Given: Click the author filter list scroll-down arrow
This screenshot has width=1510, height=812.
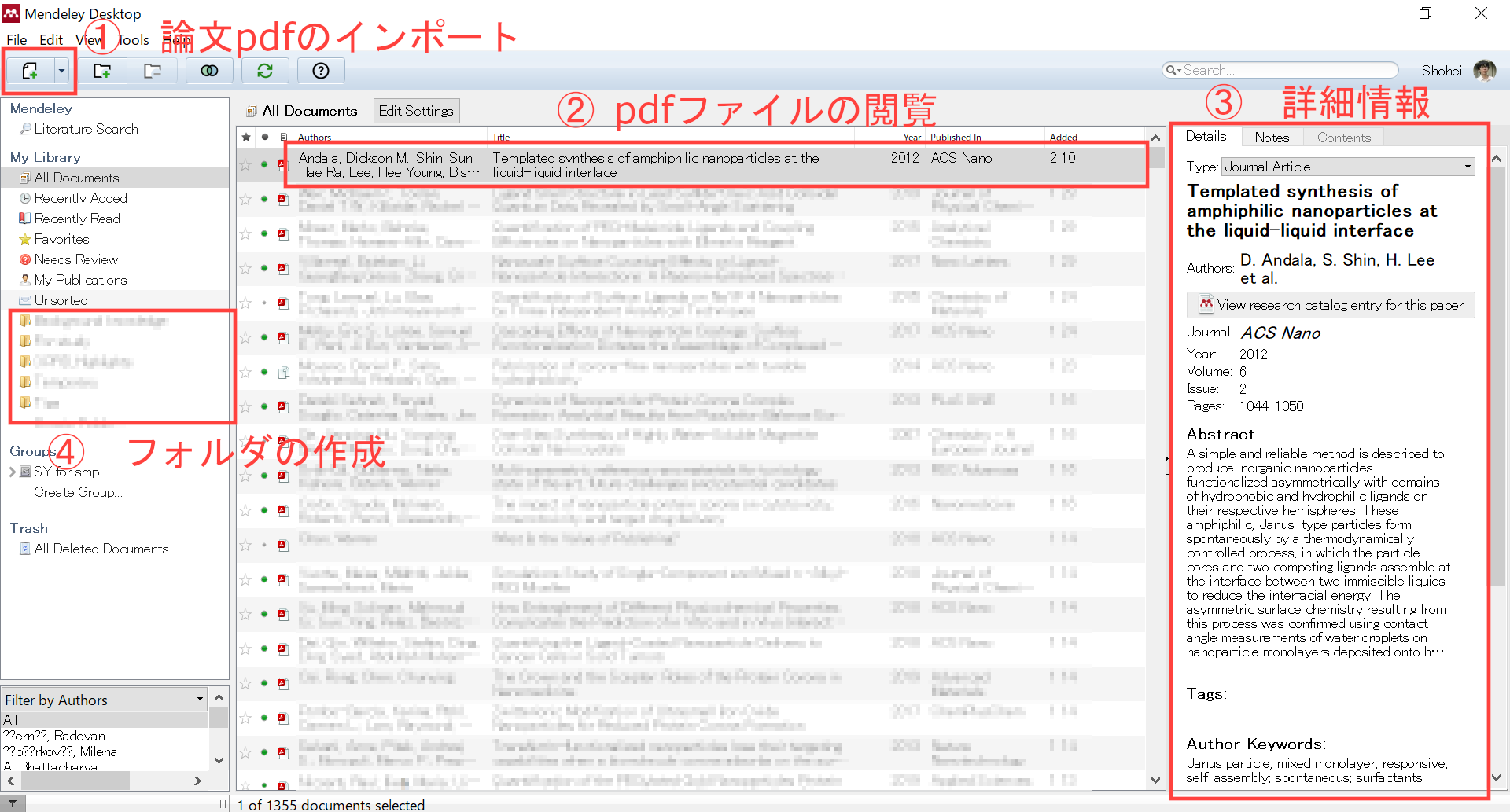Looking at the screenshot, I should pyautogui.click(x=219, y=760).
